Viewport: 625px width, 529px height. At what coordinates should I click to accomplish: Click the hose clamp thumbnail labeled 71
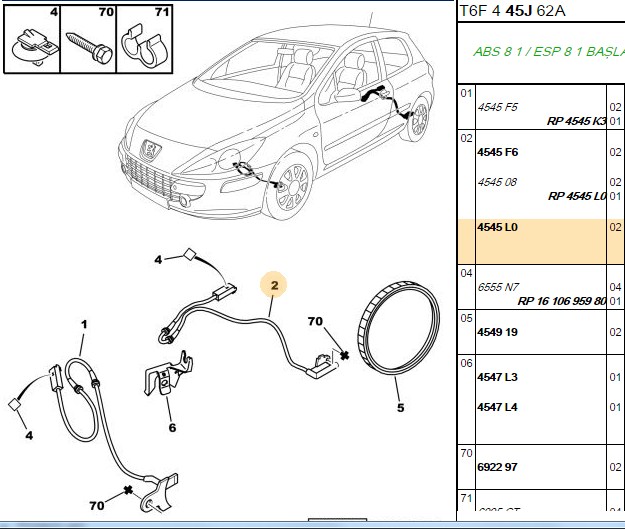pos(144,39)
